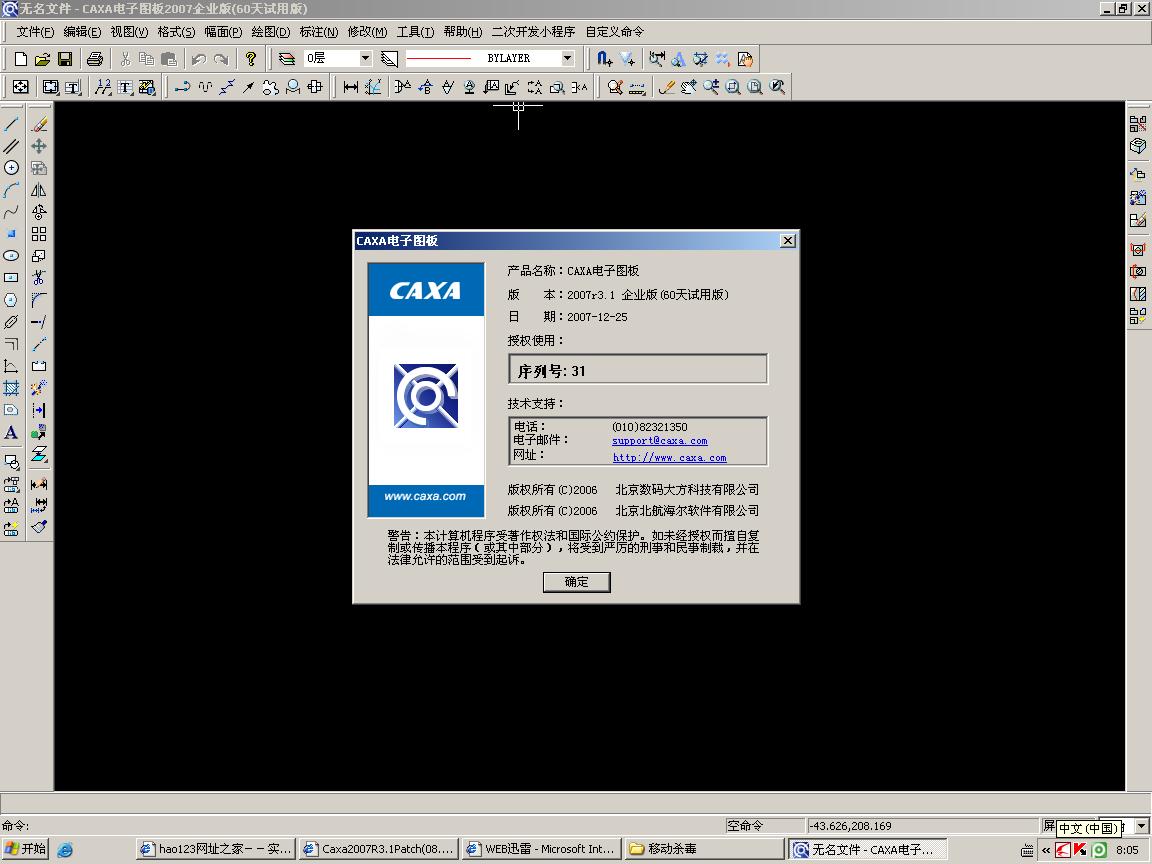Select the Text 'A' tool

[12, 432]
